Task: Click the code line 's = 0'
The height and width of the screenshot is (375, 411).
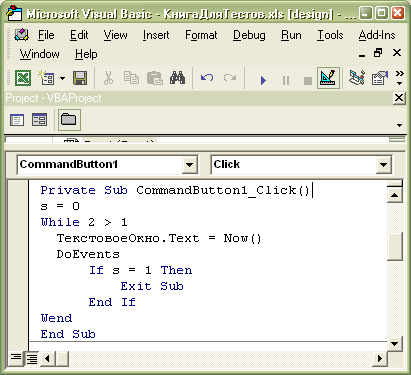Action: click(60, 206)
